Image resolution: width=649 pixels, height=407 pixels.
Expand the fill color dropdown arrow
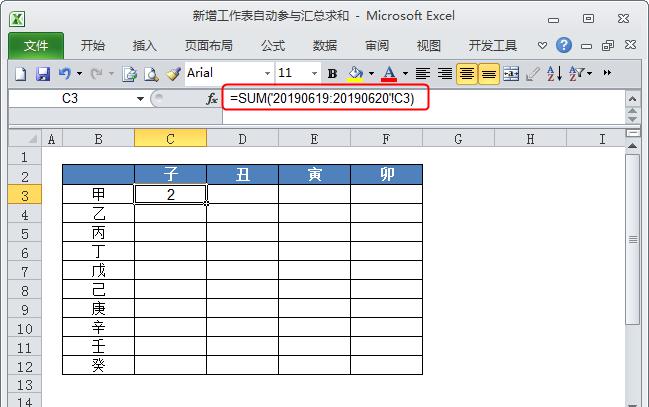[371, 74]
